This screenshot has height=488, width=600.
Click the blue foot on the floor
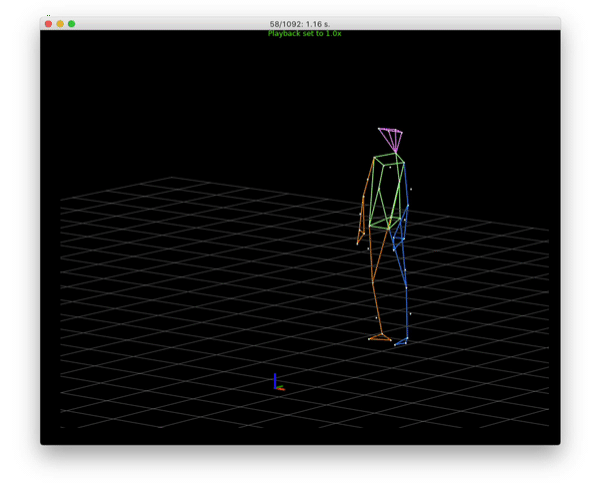[x=401, y=343]
